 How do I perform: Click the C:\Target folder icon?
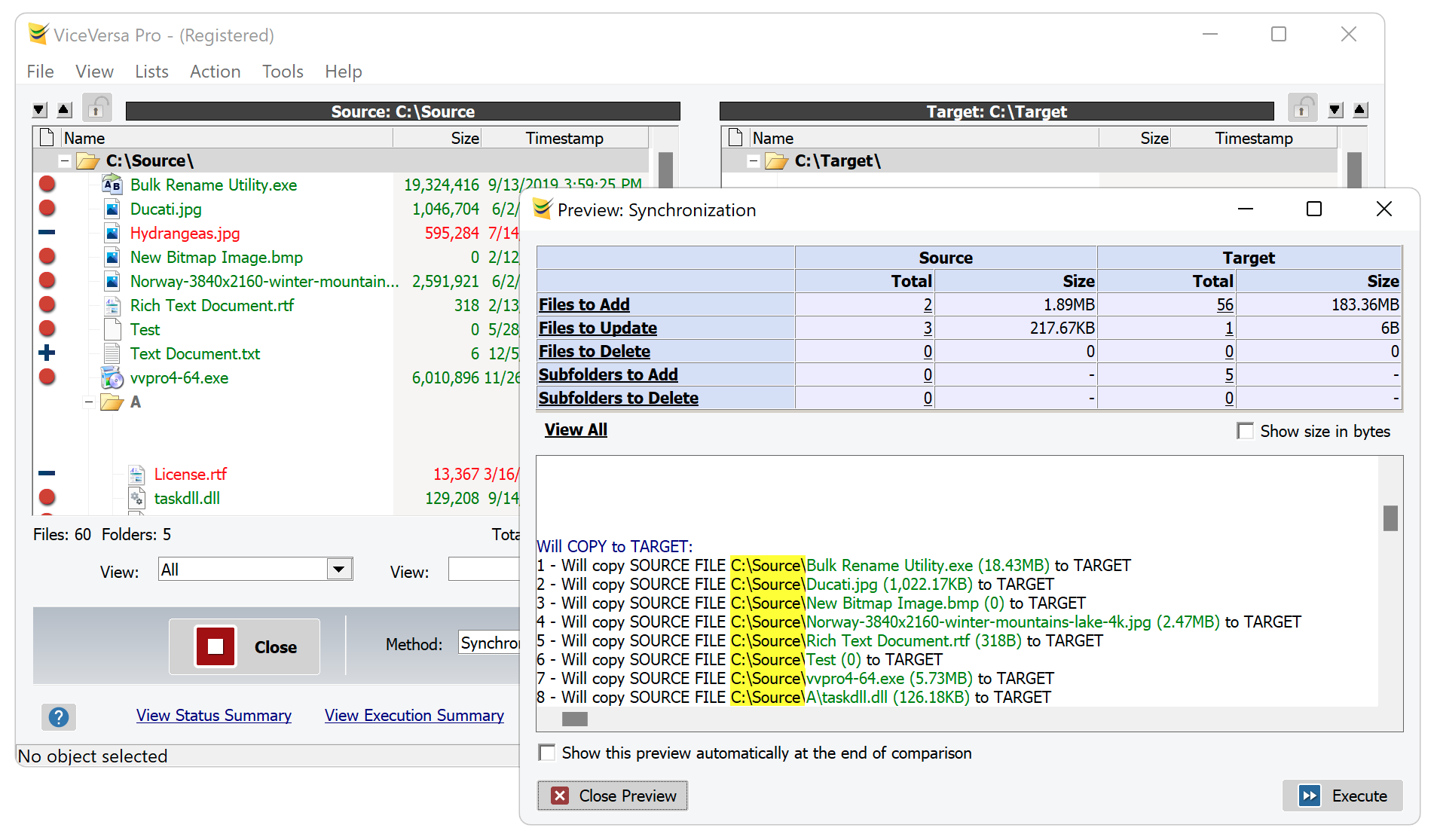777,160
